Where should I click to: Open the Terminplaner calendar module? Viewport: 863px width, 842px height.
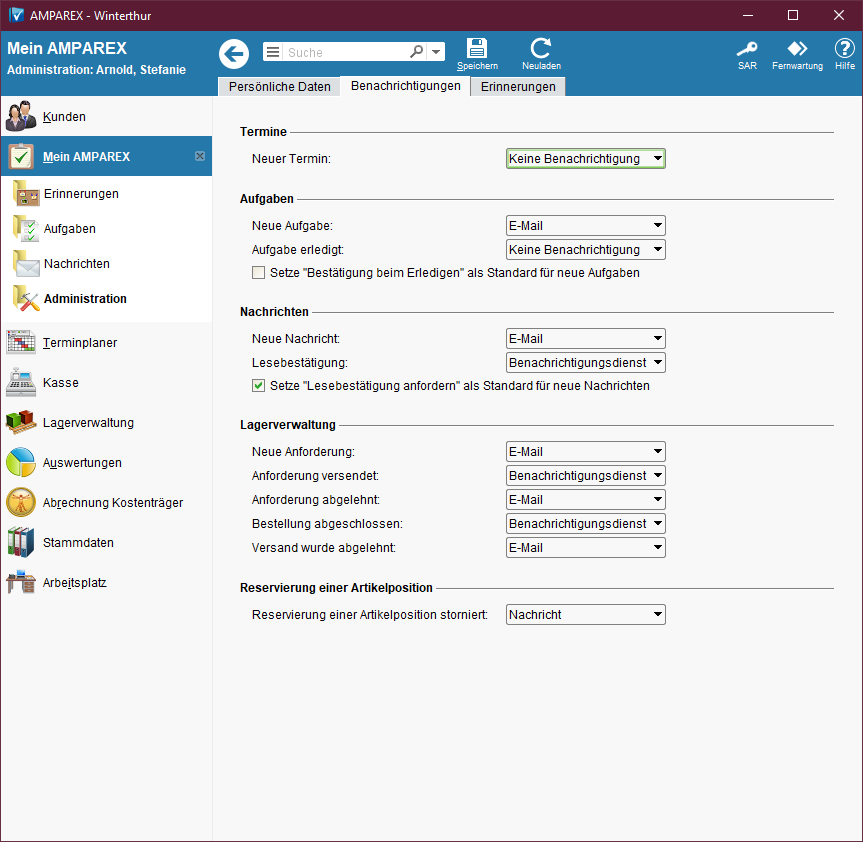click(x=80, y=343)
